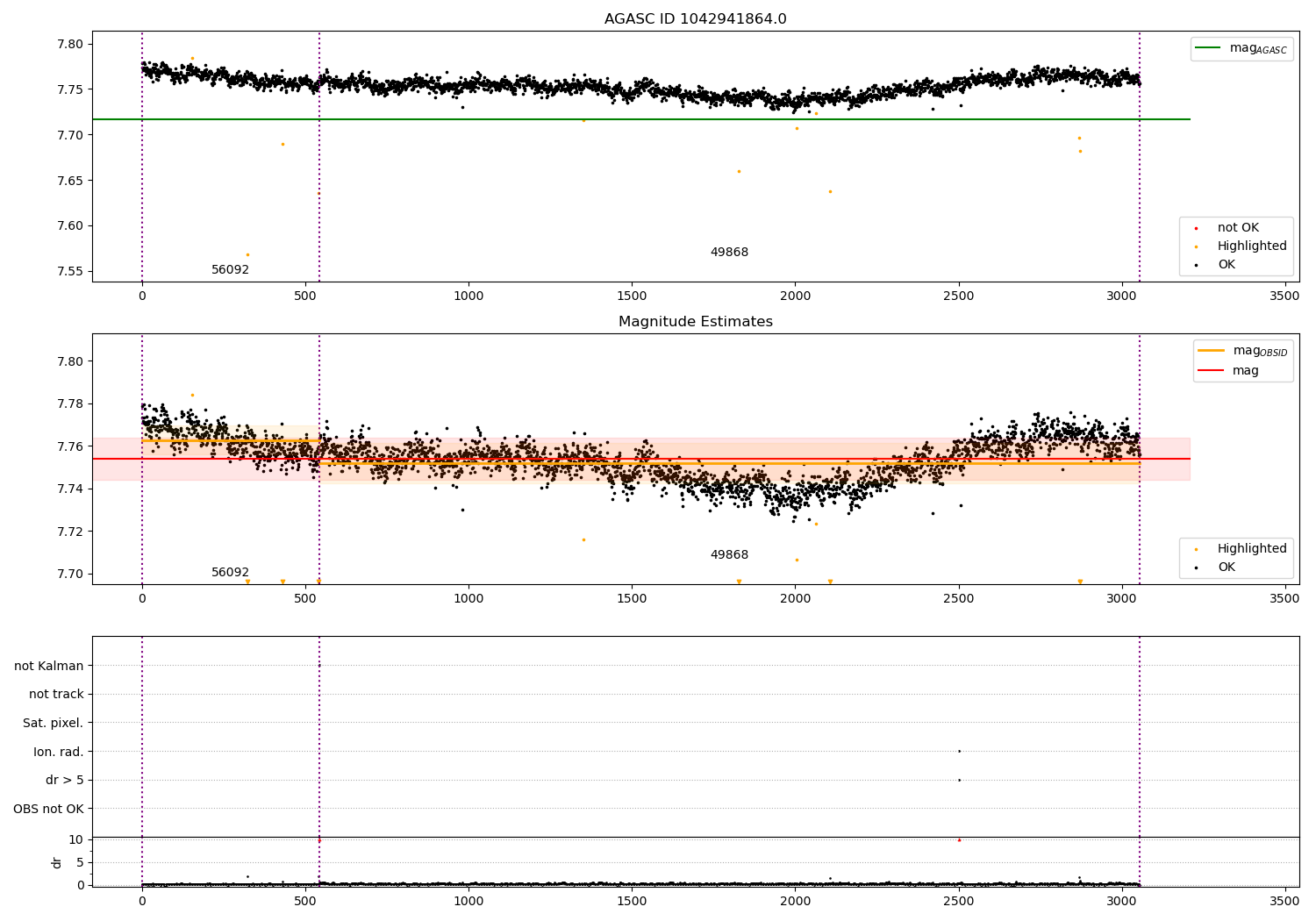Screen dimensions: 1316x921
Task: Click the 7.72 tick on Magnitude Estimates plot
Action: tap(69, 532)
